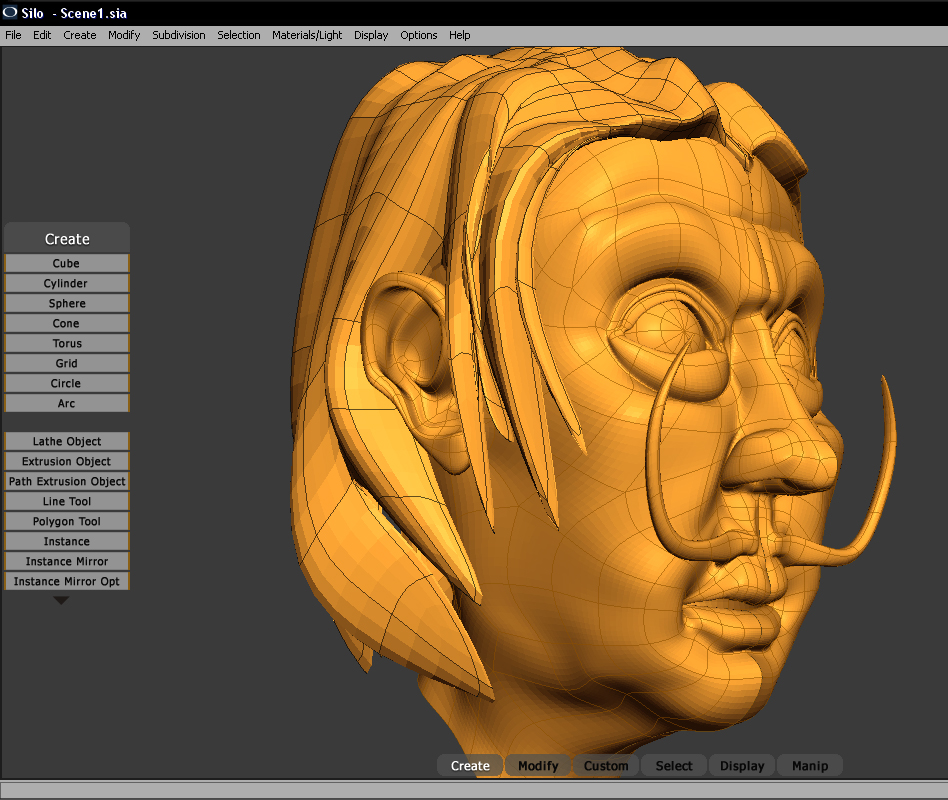
Task: Click the Create panel header
Action: tap(67, 238)
